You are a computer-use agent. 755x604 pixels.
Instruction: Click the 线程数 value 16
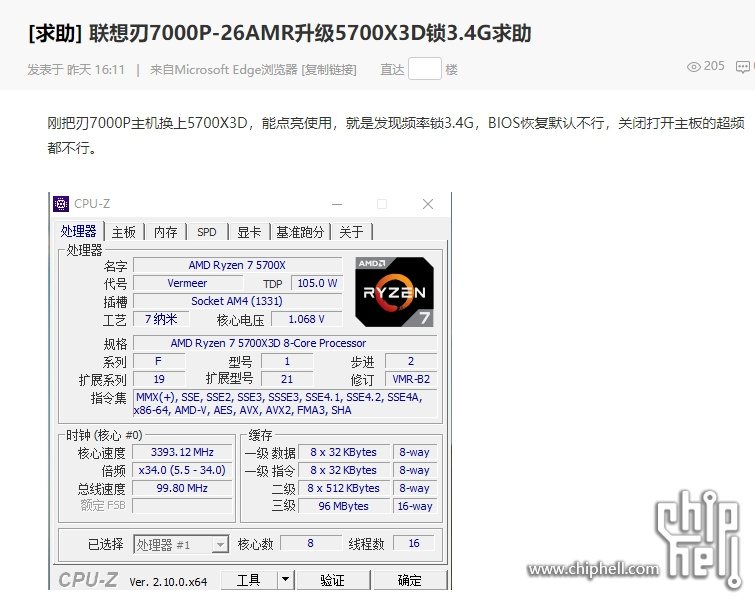pos(414,543)
